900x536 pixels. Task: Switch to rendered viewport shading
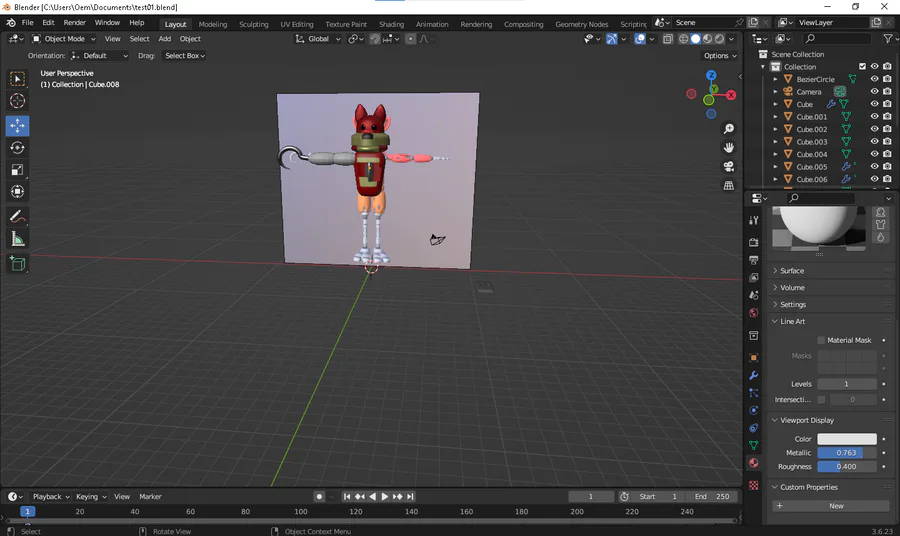pyautogui.click(x=719, y=39)
